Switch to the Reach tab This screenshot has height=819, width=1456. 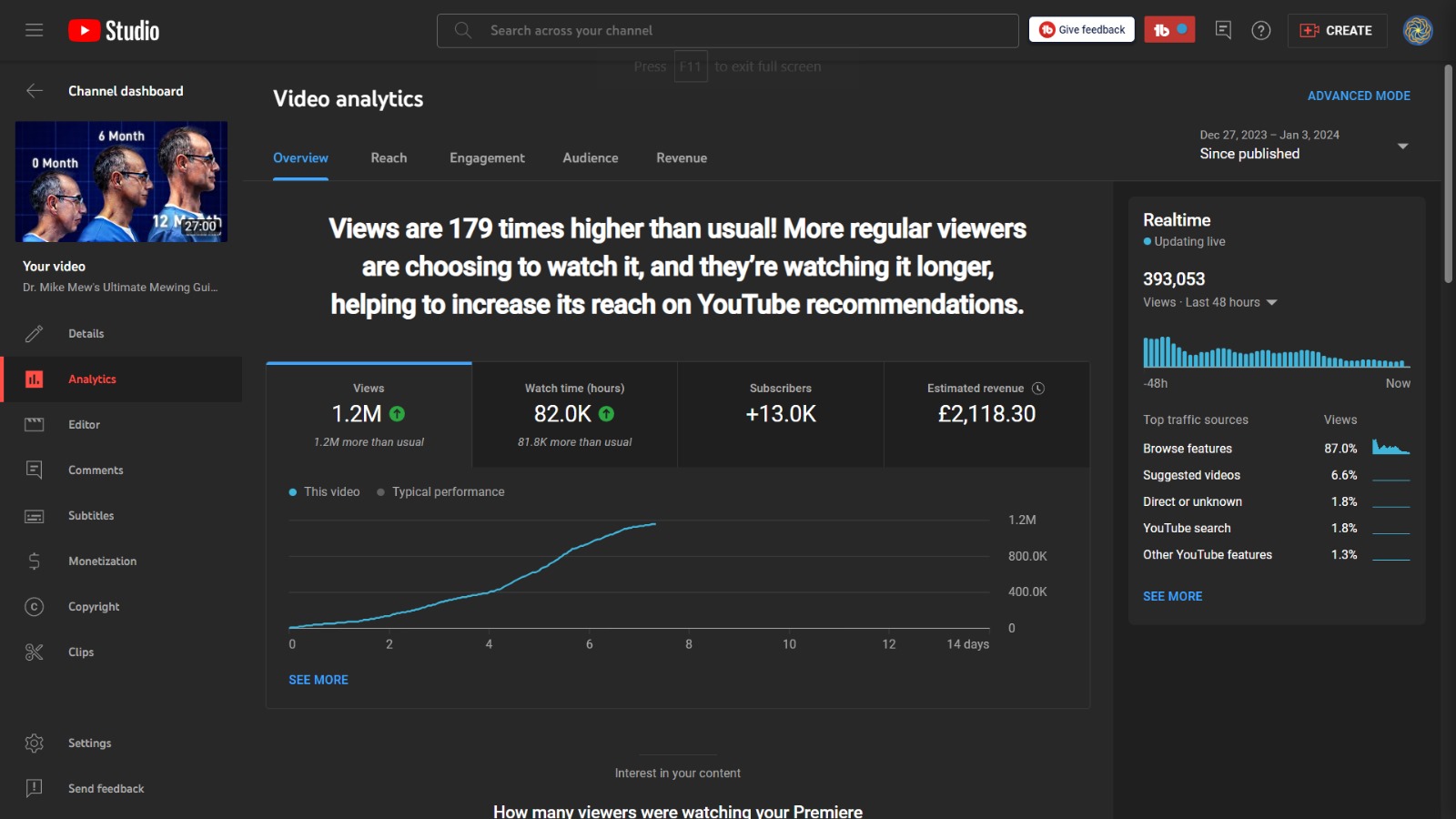point(389,158)
